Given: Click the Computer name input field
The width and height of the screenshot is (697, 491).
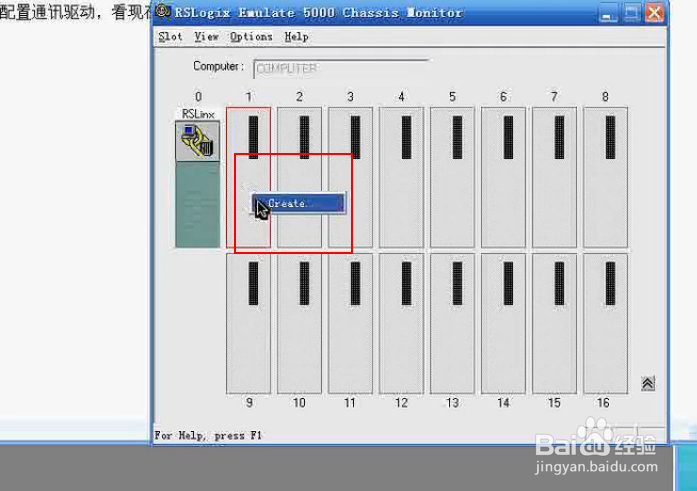Looking at the screenshot, I should point(340,68).
